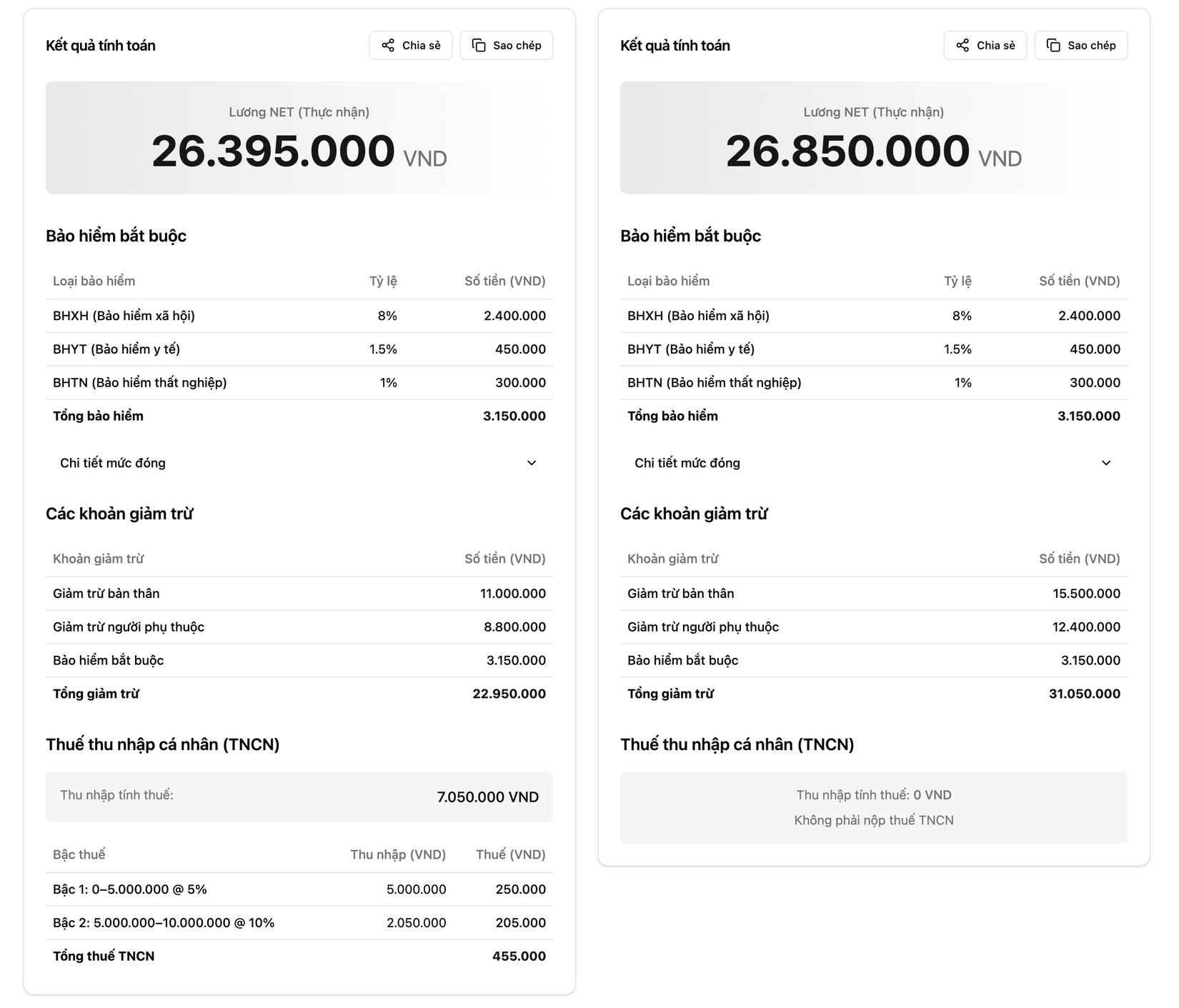Click copy icon in right result card
Viewport: 1179px width, 1008px height.
[1053, 46]
